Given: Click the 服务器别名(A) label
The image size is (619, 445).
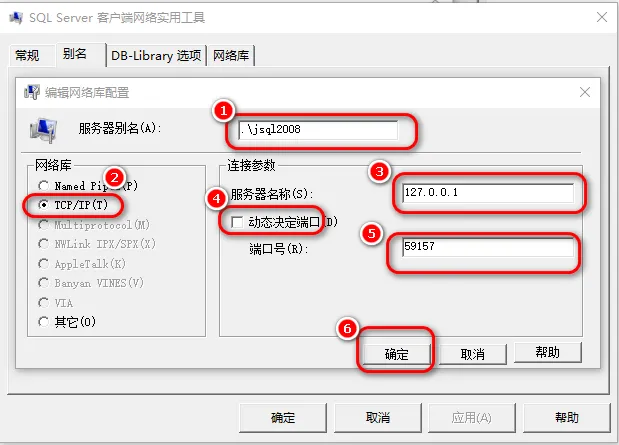Looking at the screenshot, I should click(120, 128).
